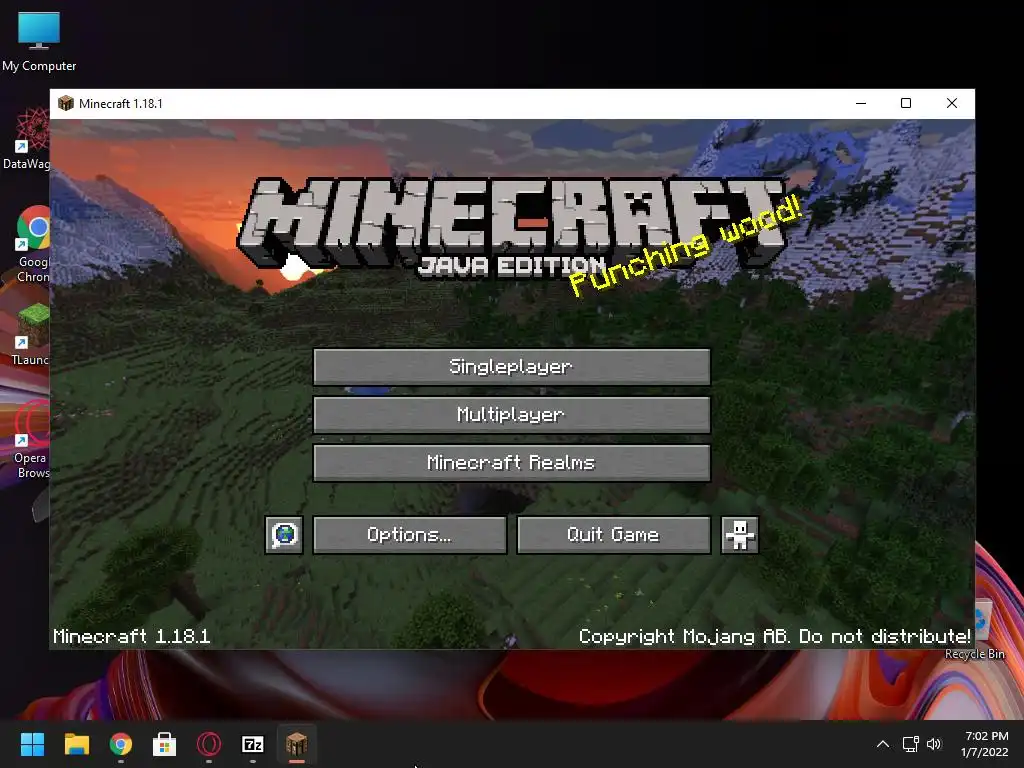
Task: Maximize the Minecraft window
Action: pos(906,103)
